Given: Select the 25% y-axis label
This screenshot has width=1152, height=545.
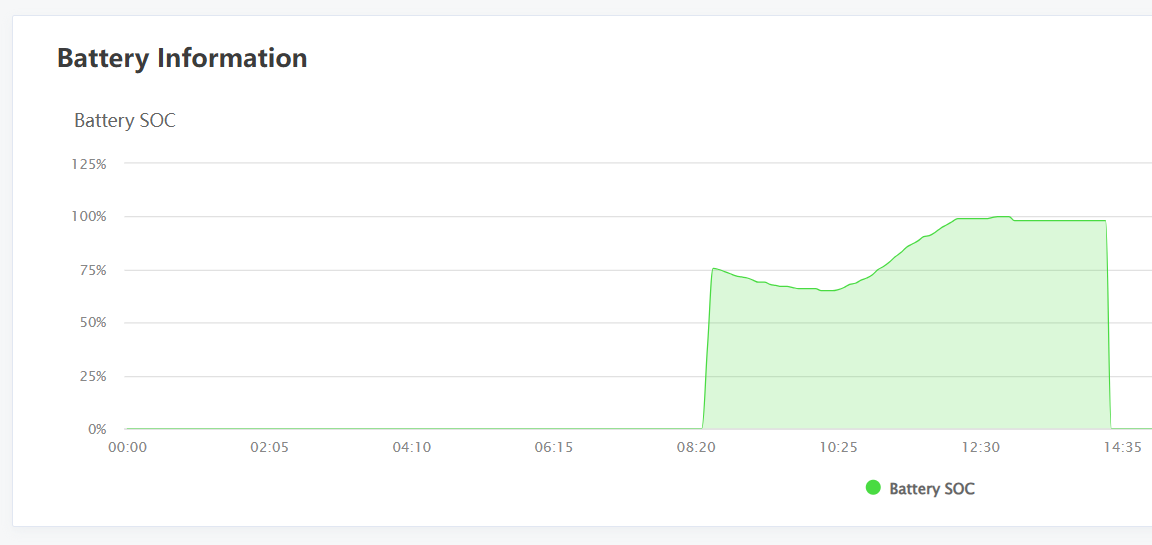Looking at the screenshot, I should (92, 376).
